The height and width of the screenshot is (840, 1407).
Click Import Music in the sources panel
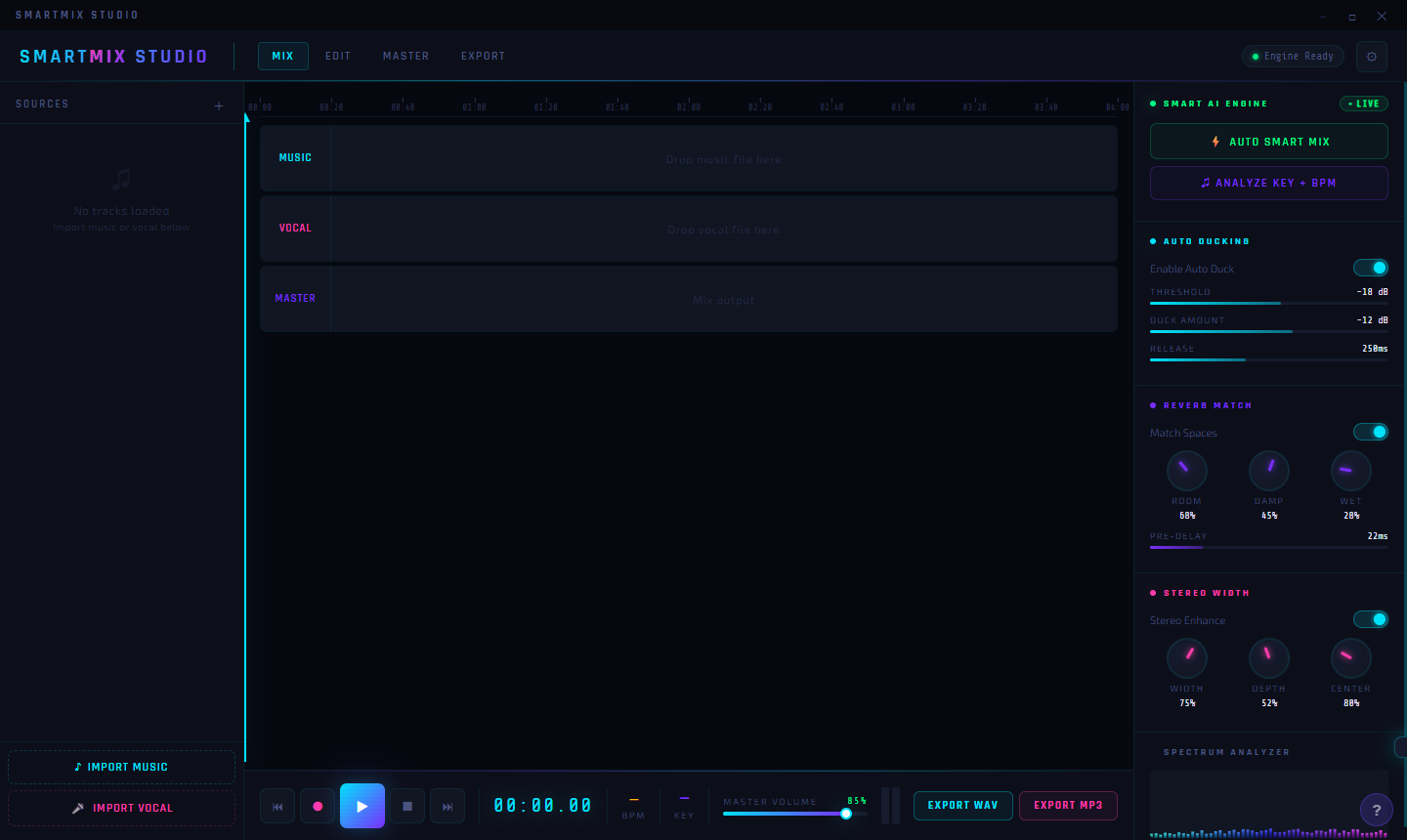click(x=122, y=768)
